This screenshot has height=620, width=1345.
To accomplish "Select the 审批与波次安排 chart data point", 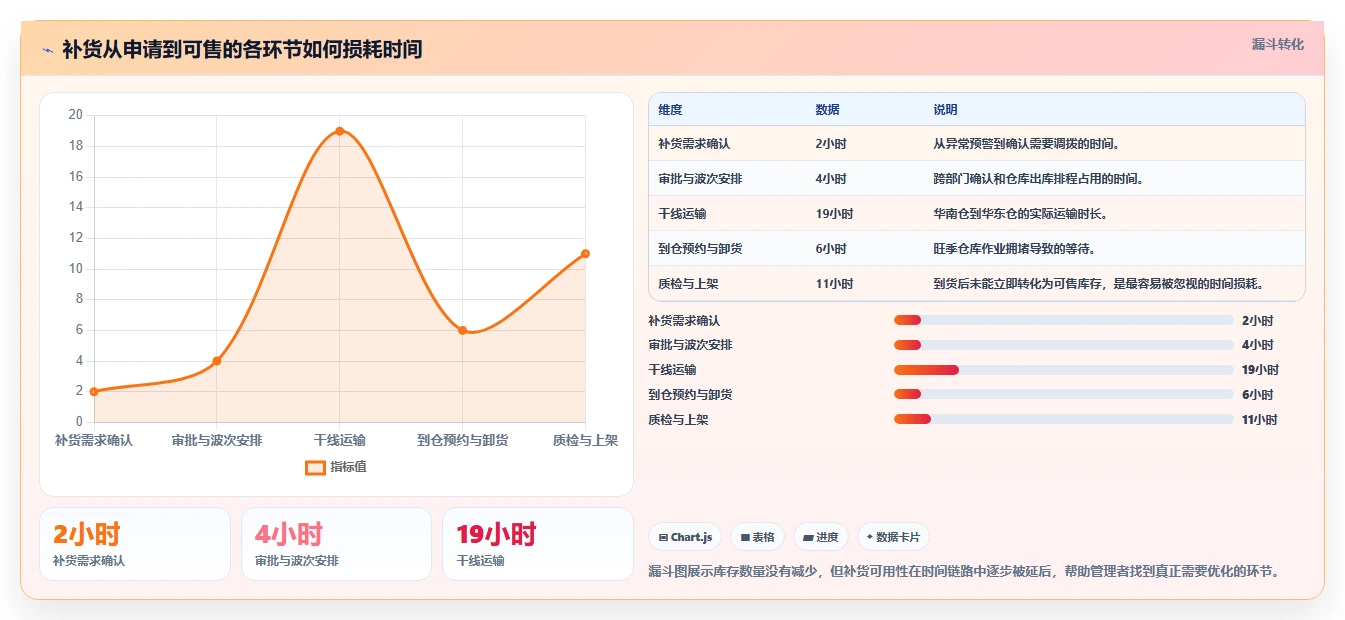I will point(217,361).
